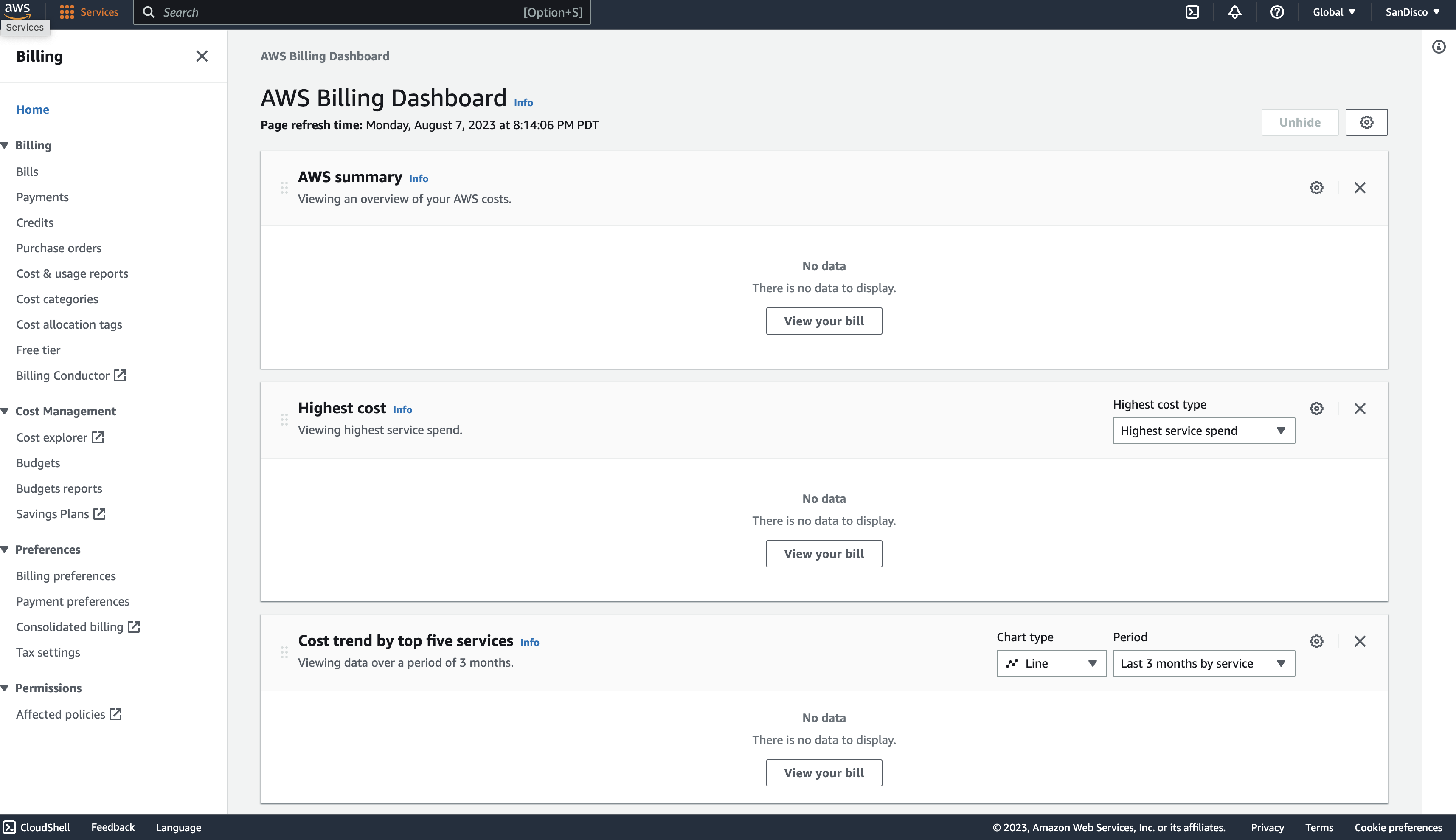1456x840 pixels.
Task: Go to Budgets in sidebar
Action: [38, 463]
